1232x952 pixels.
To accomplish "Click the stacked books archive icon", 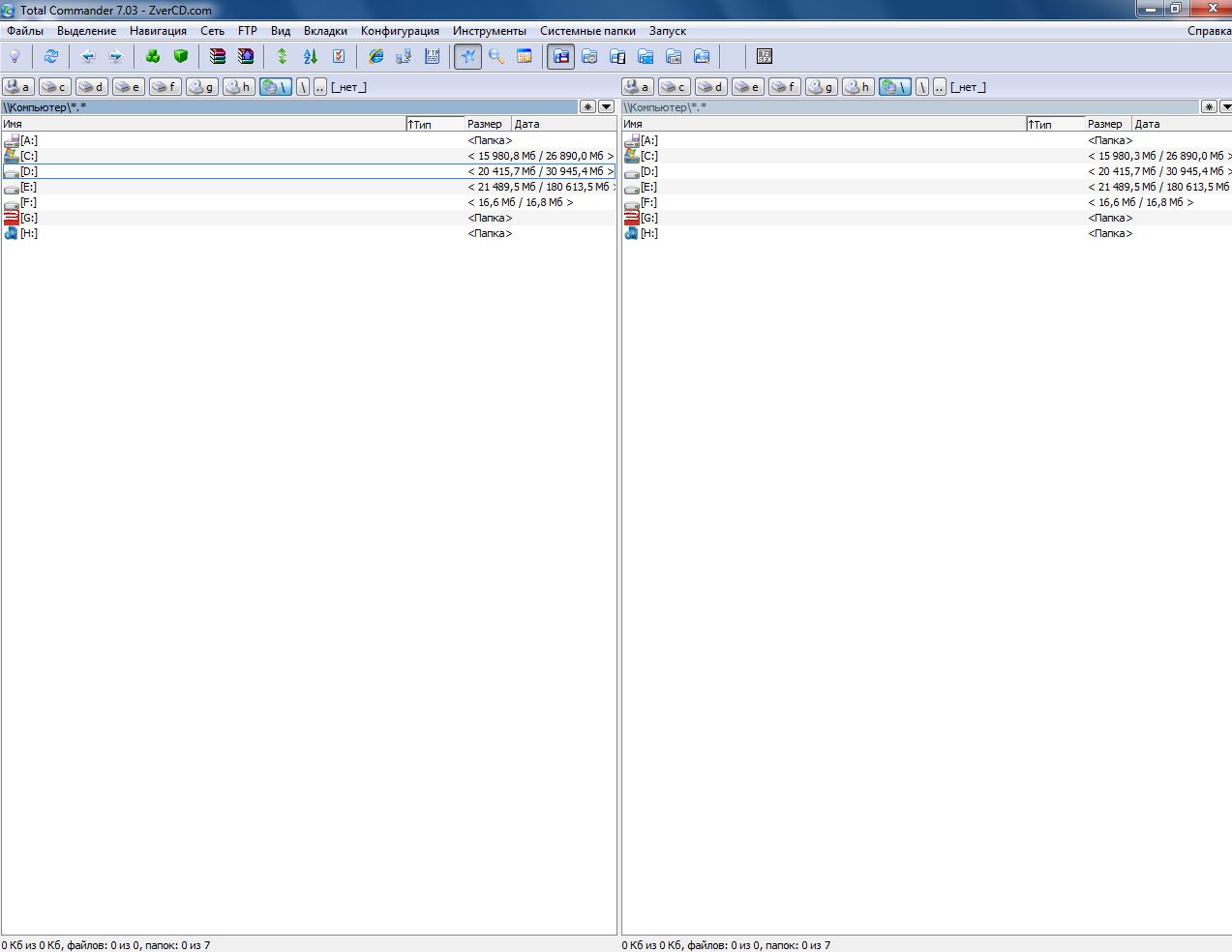I will 218,56.
